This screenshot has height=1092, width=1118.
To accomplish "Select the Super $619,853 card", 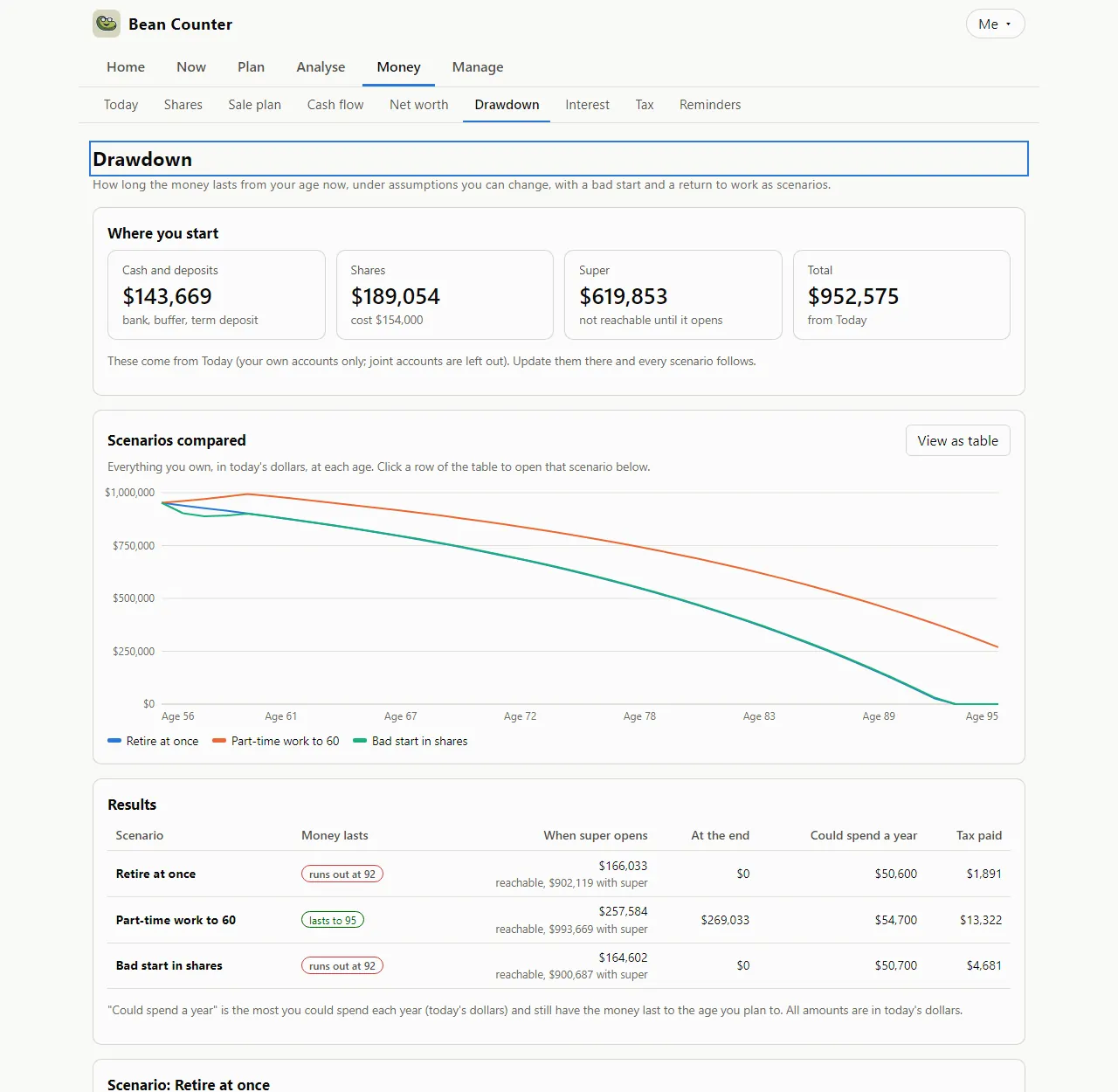I will [x=673, y=295].
